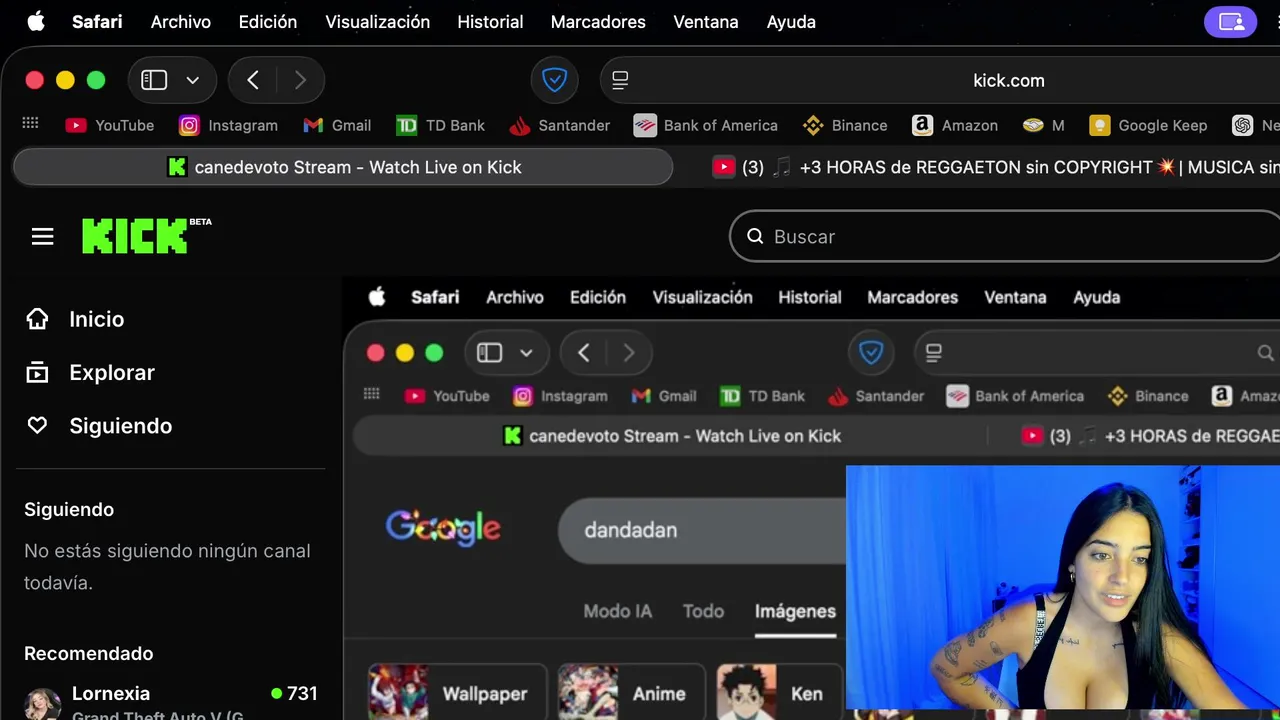This screenshot has width=1280, height=720.
Task: Click the Ken image filter chip
Action: pos(780,692)
